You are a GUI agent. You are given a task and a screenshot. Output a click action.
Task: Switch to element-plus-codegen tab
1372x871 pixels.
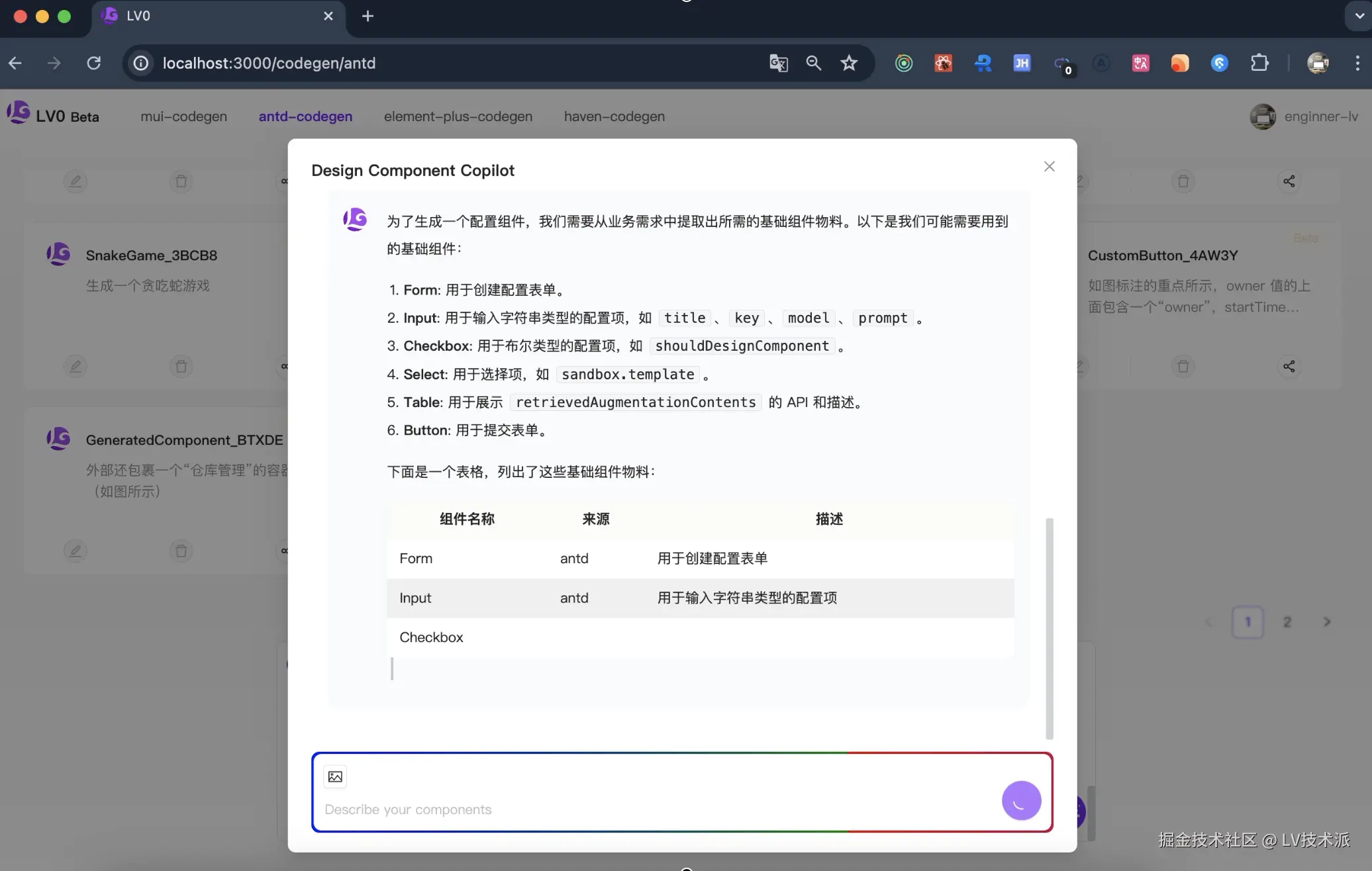[458, 116]
